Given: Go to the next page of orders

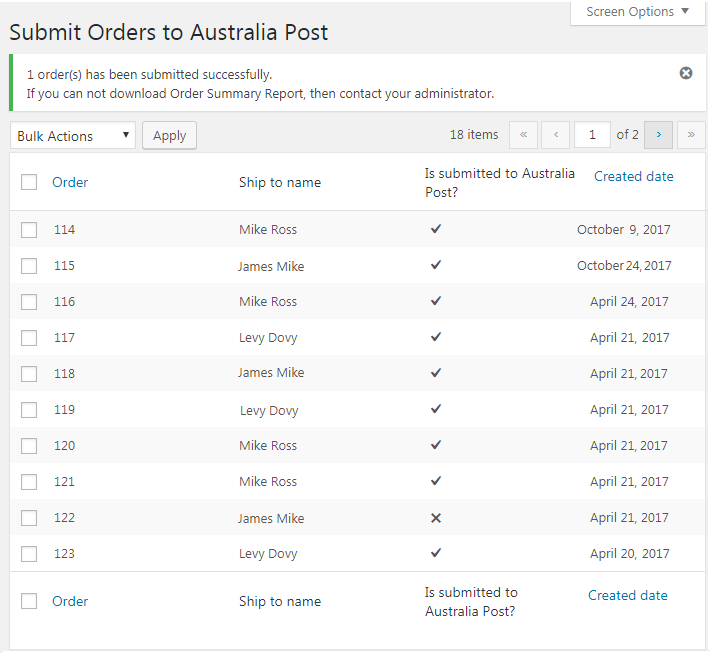Looking at the screenshot, I should click(x=658, y=134).
